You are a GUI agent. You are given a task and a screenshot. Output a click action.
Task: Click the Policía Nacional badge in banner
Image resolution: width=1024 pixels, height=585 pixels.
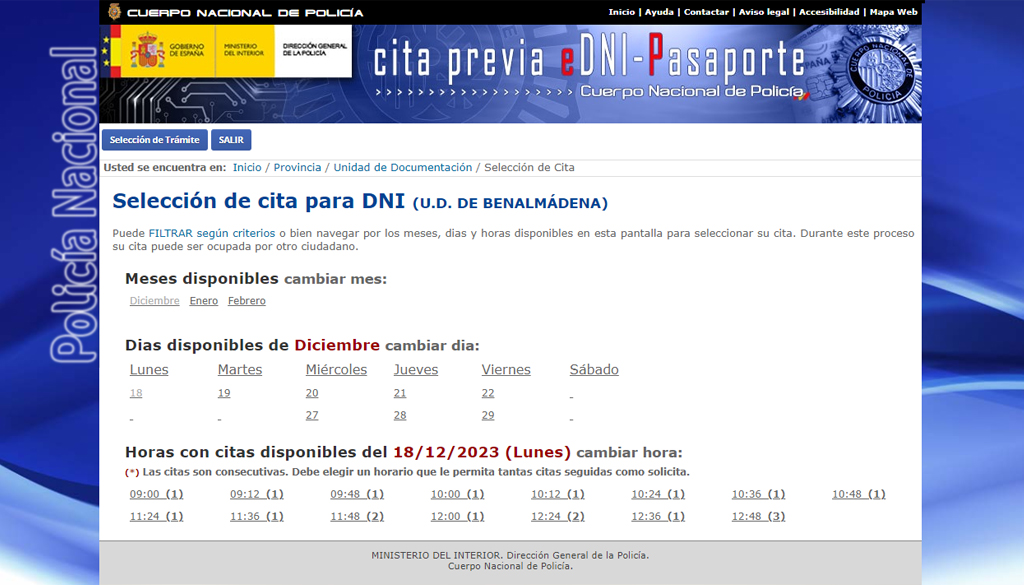tap(882, 72)
